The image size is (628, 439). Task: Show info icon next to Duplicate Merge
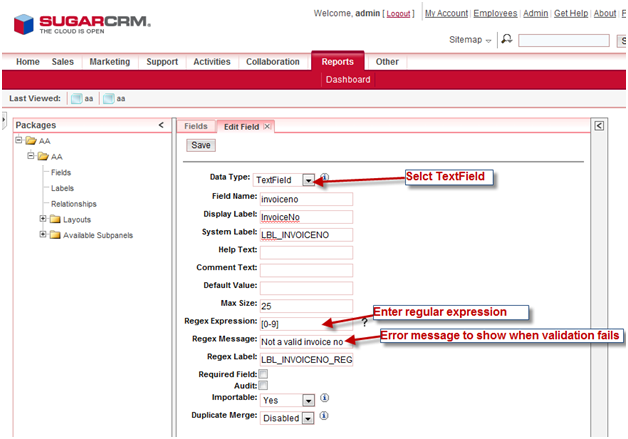tap(324, 416)
